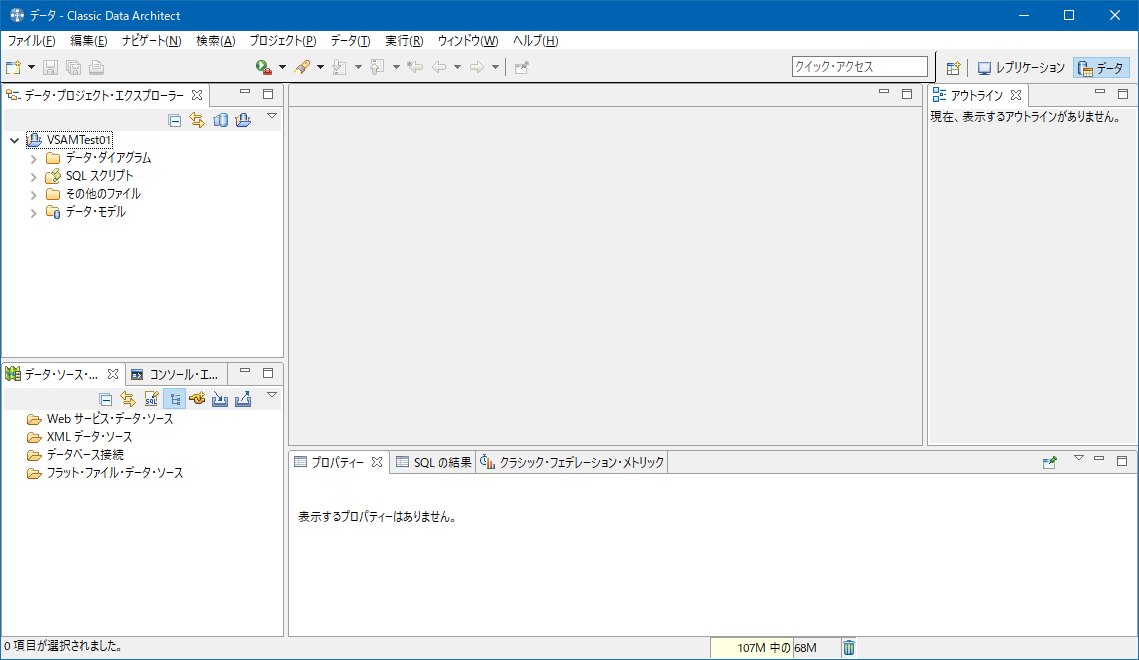Toggle Link with Editor in Data Source Explorer
The height and width of the screenshot is (660, 1139).
pyautogui.click(x=128, y=399)
